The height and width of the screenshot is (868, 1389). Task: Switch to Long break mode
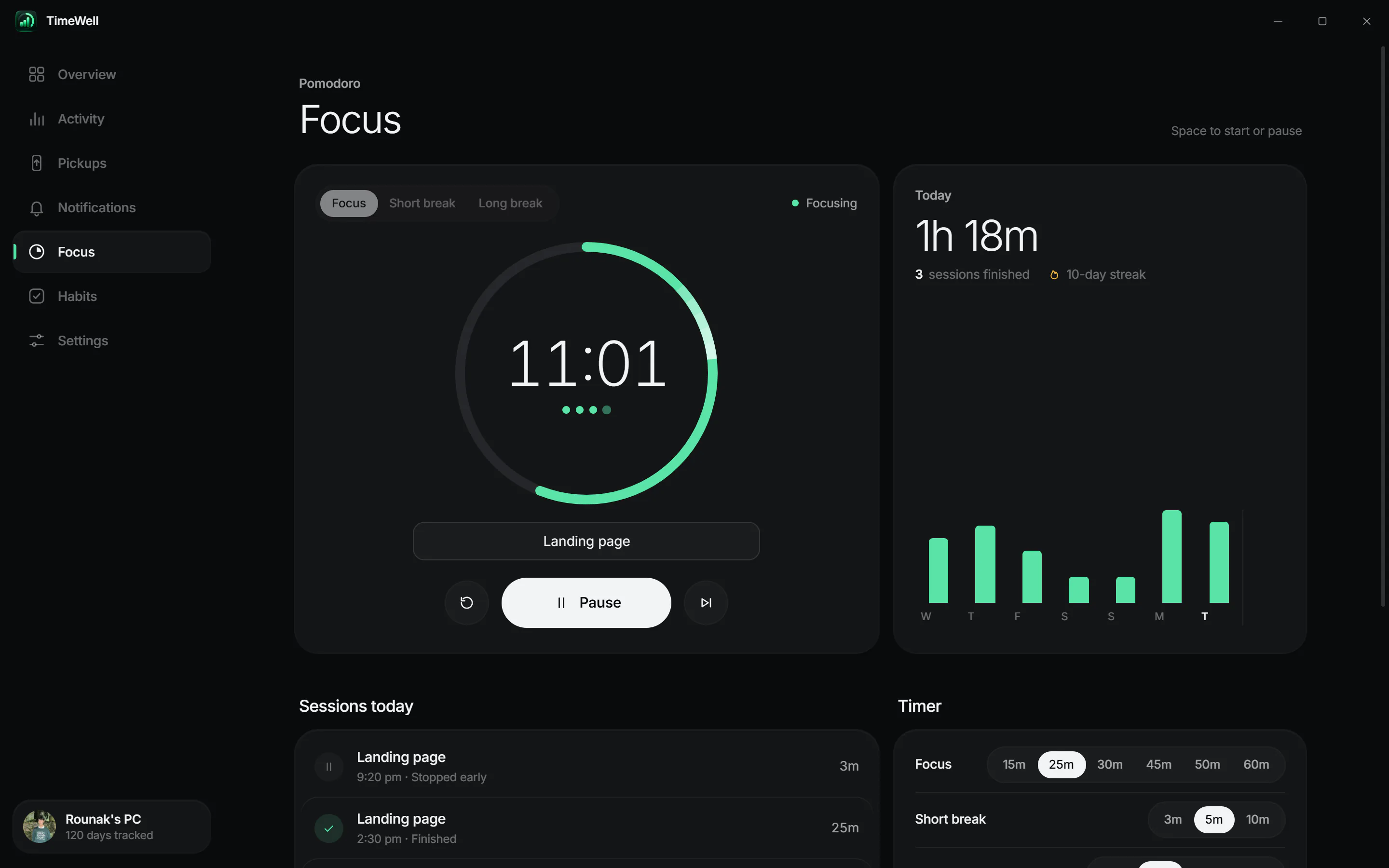pos(510,203)
